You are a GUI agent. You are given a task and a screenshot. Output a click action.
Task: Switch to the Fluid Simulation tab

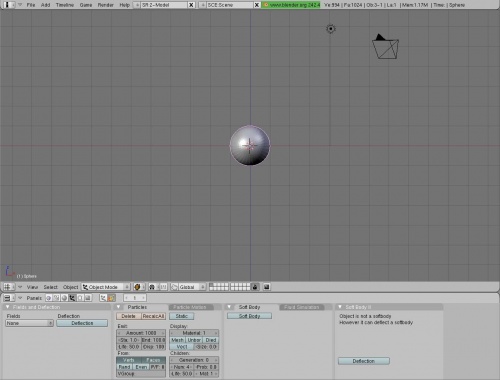(302, 307)
